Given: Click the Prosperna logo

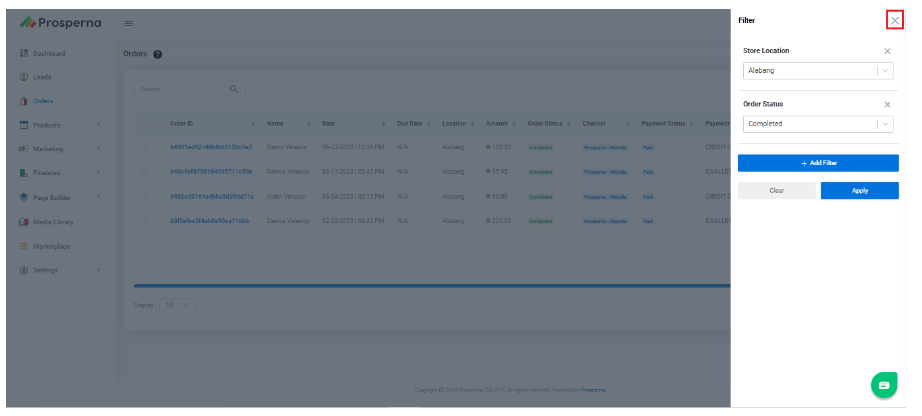Looking at the screenshot, I should tap(61, 23).
